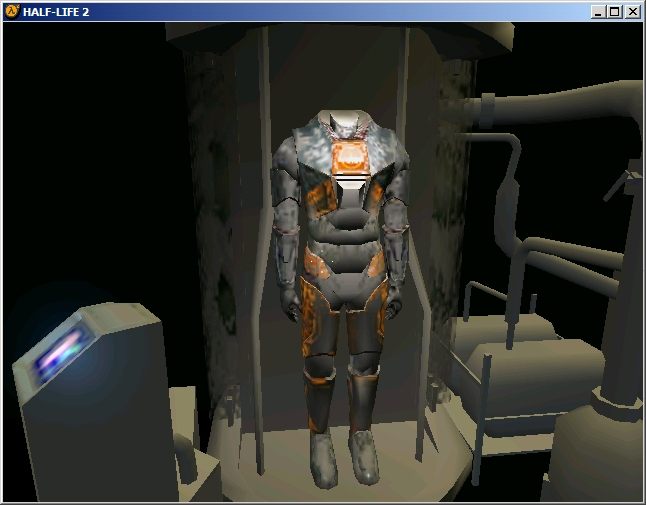Image resolution: width=646 pixels, height=505 pixels.
Task: Minimize the Half-Life 2 window
Action: point(598,12)
